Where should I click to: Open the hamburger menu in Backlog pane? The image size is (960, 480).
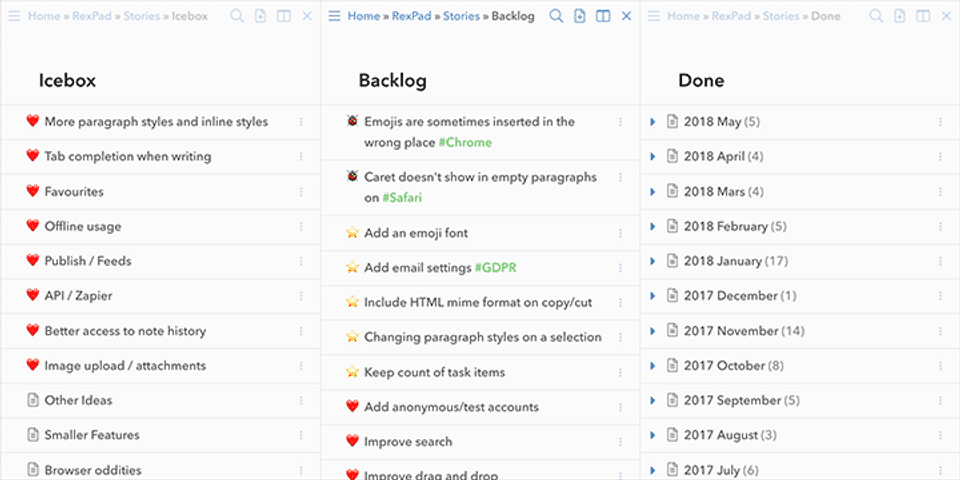tap(334, 16)
